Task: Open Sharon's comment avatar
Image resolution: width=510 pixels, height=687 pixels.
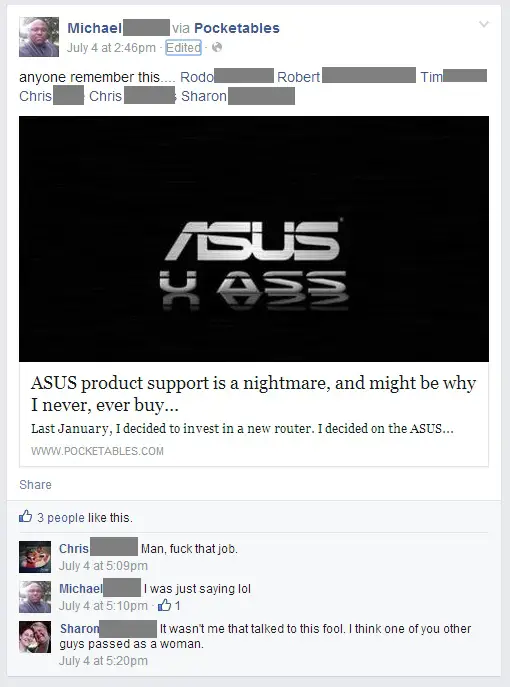Action: (x=35, y=637)
